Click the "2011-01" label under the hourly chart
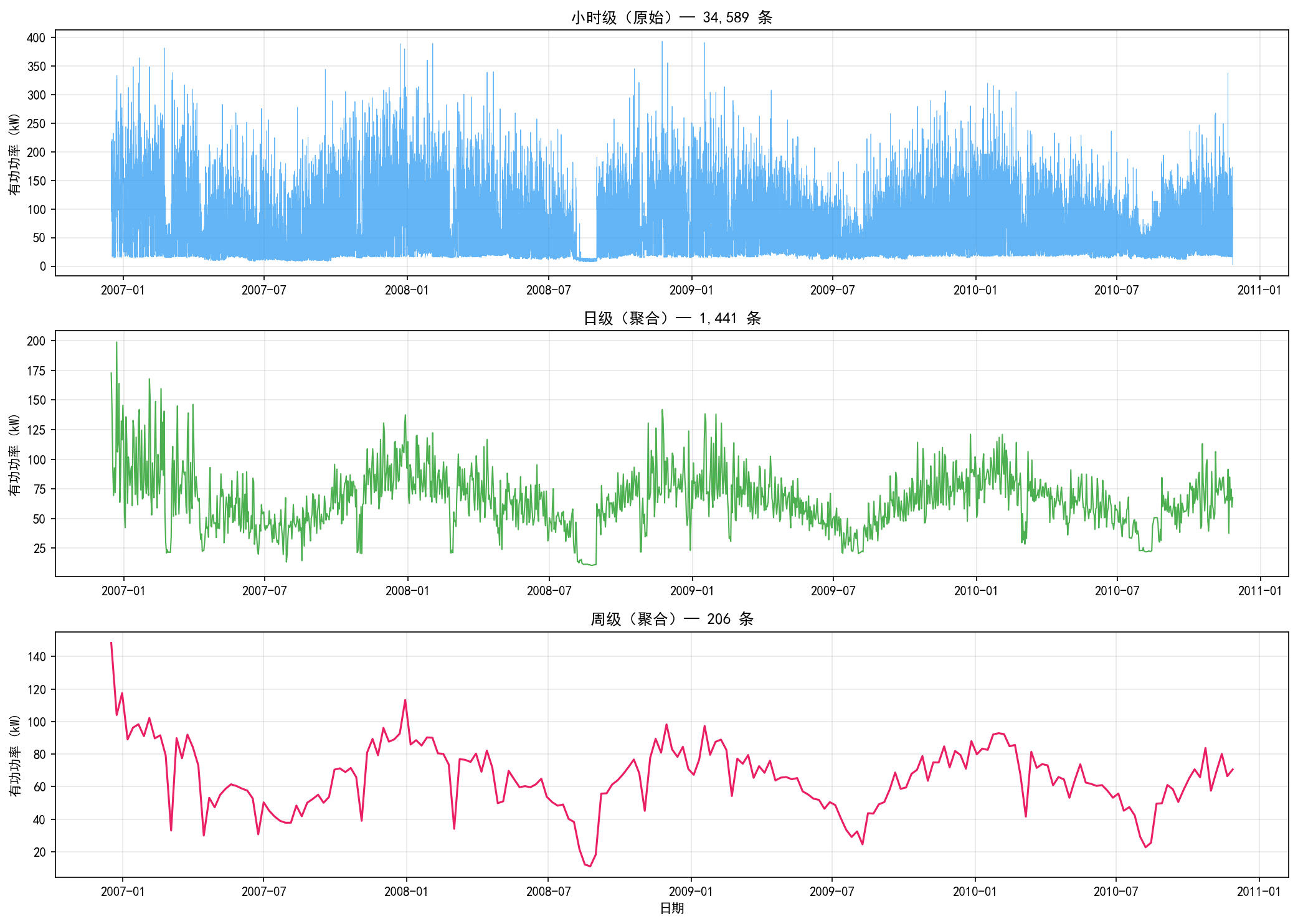Screen dimensions: 1298x924 pyautogui.click(x=1259, y=290)
